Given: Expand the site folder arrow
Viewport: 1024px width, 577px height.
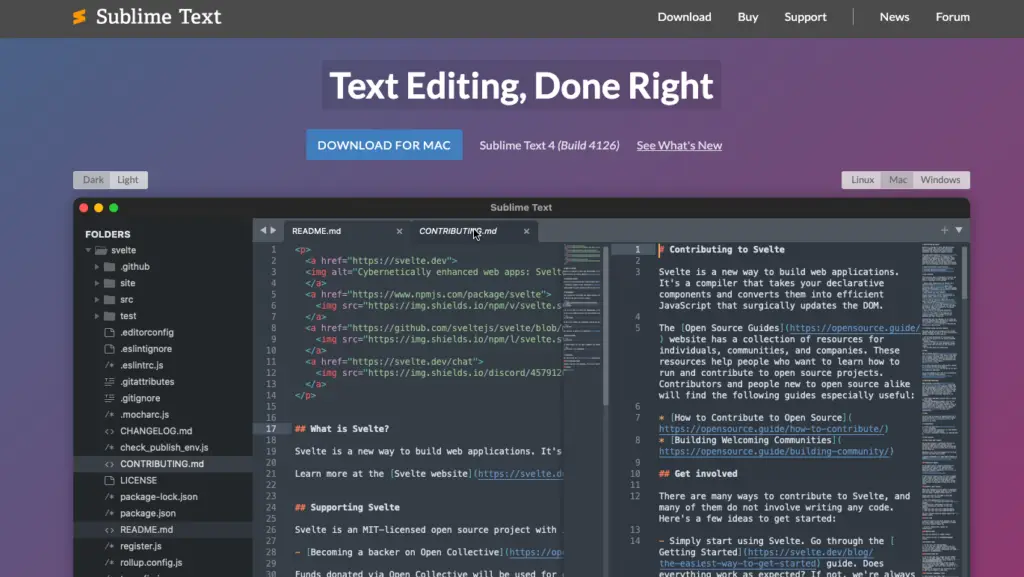Looking at the screenshot, I should (x=97, y=283).
